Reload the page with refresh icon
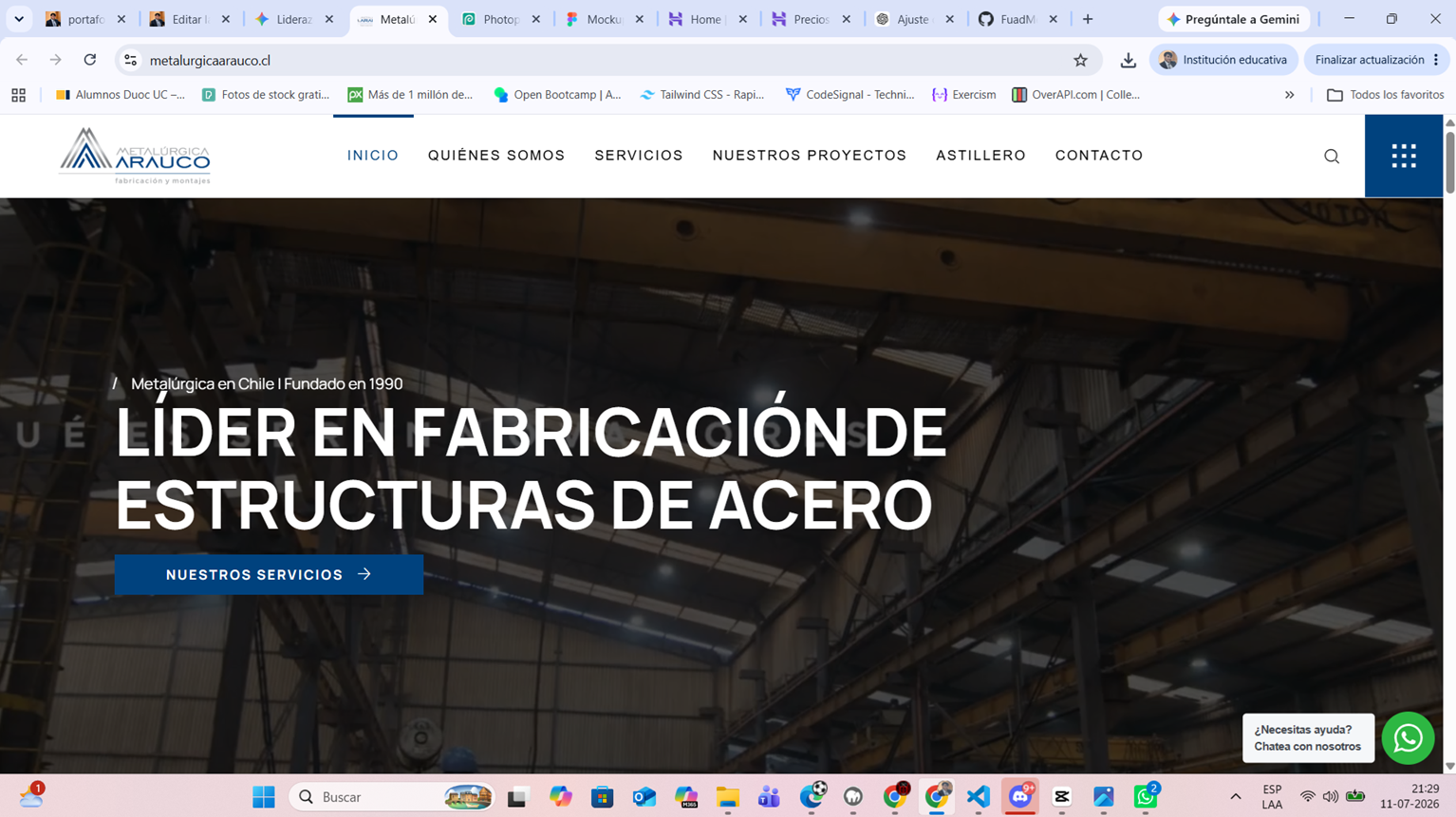1456x817 pixels. (90, 60)
